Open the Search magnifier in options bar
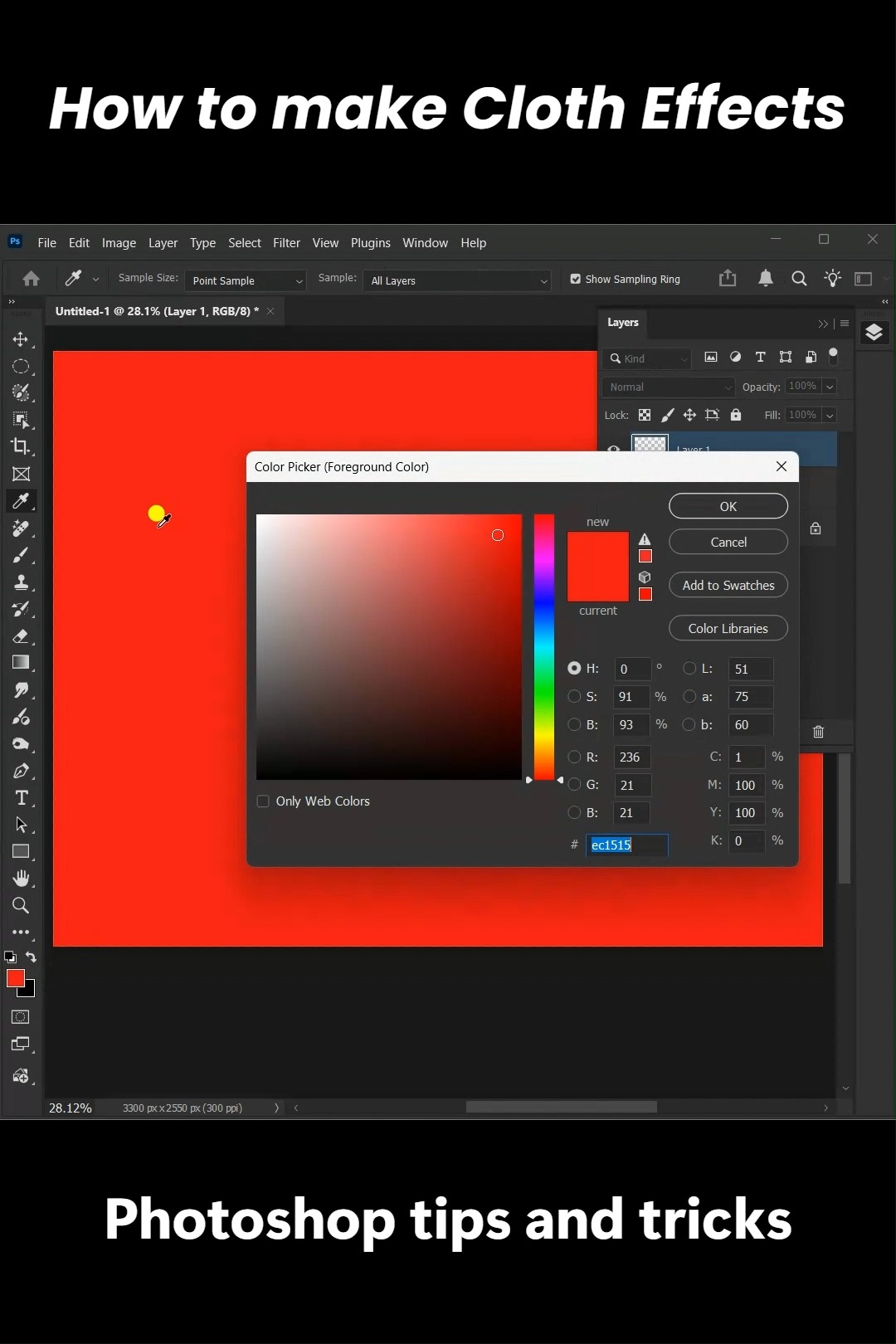This screenshot has width=896, height=1344. [x=799, y=279]
